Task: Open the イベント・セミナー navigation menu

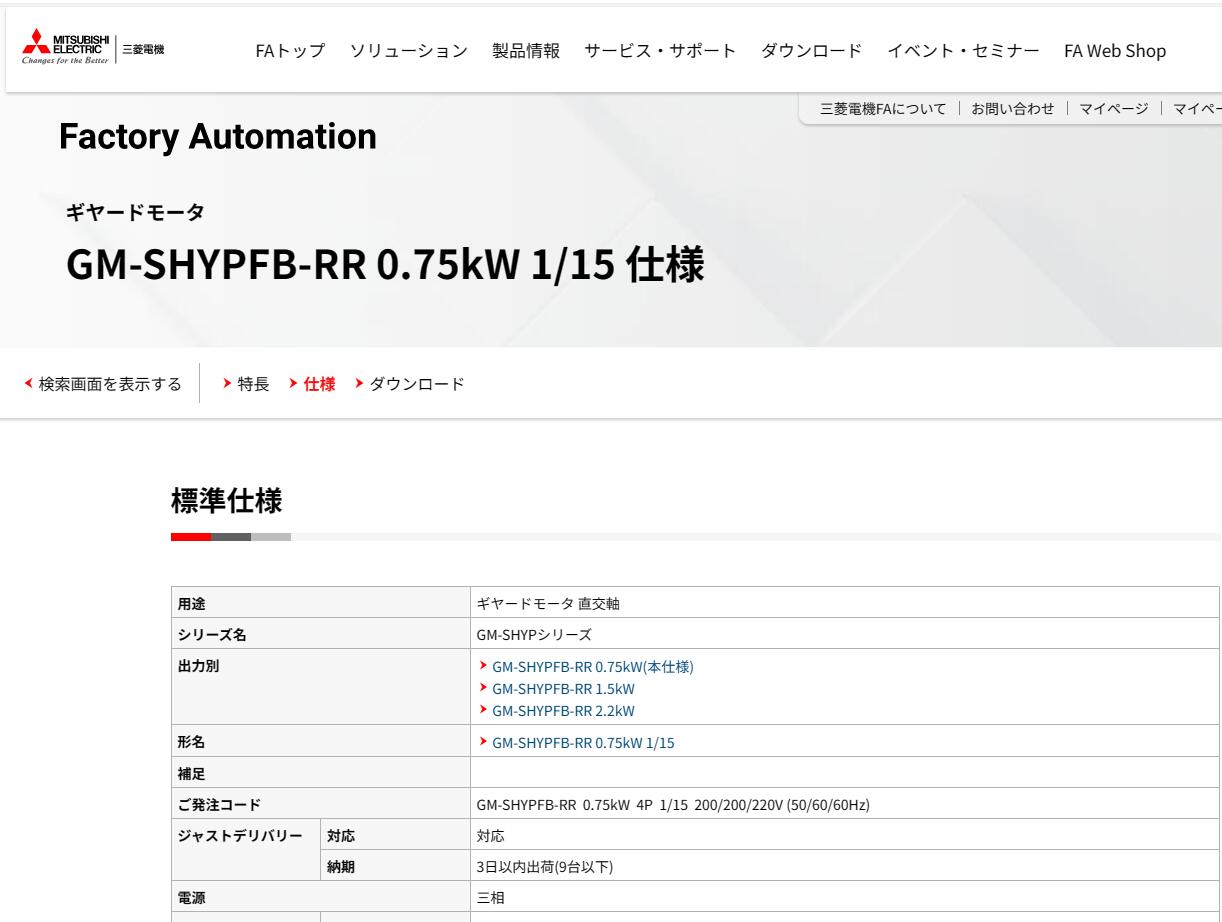Action: (965, 50)
